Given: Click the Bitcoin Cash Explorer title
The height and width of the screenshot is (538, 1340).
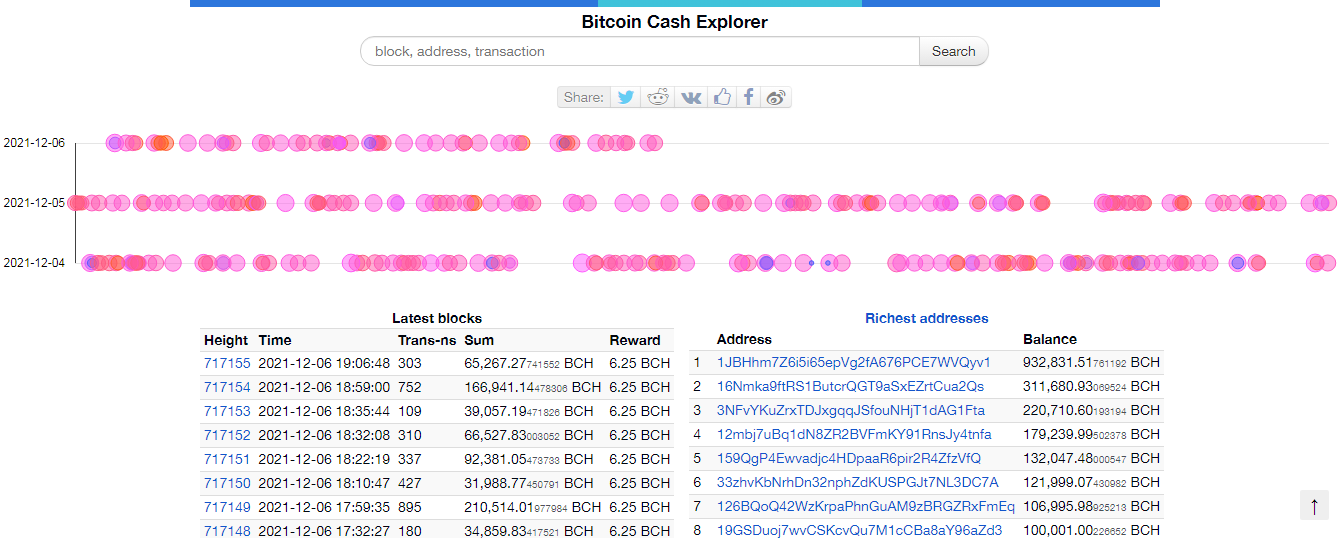Looking at the screenshot, I should tap(675, 22).
